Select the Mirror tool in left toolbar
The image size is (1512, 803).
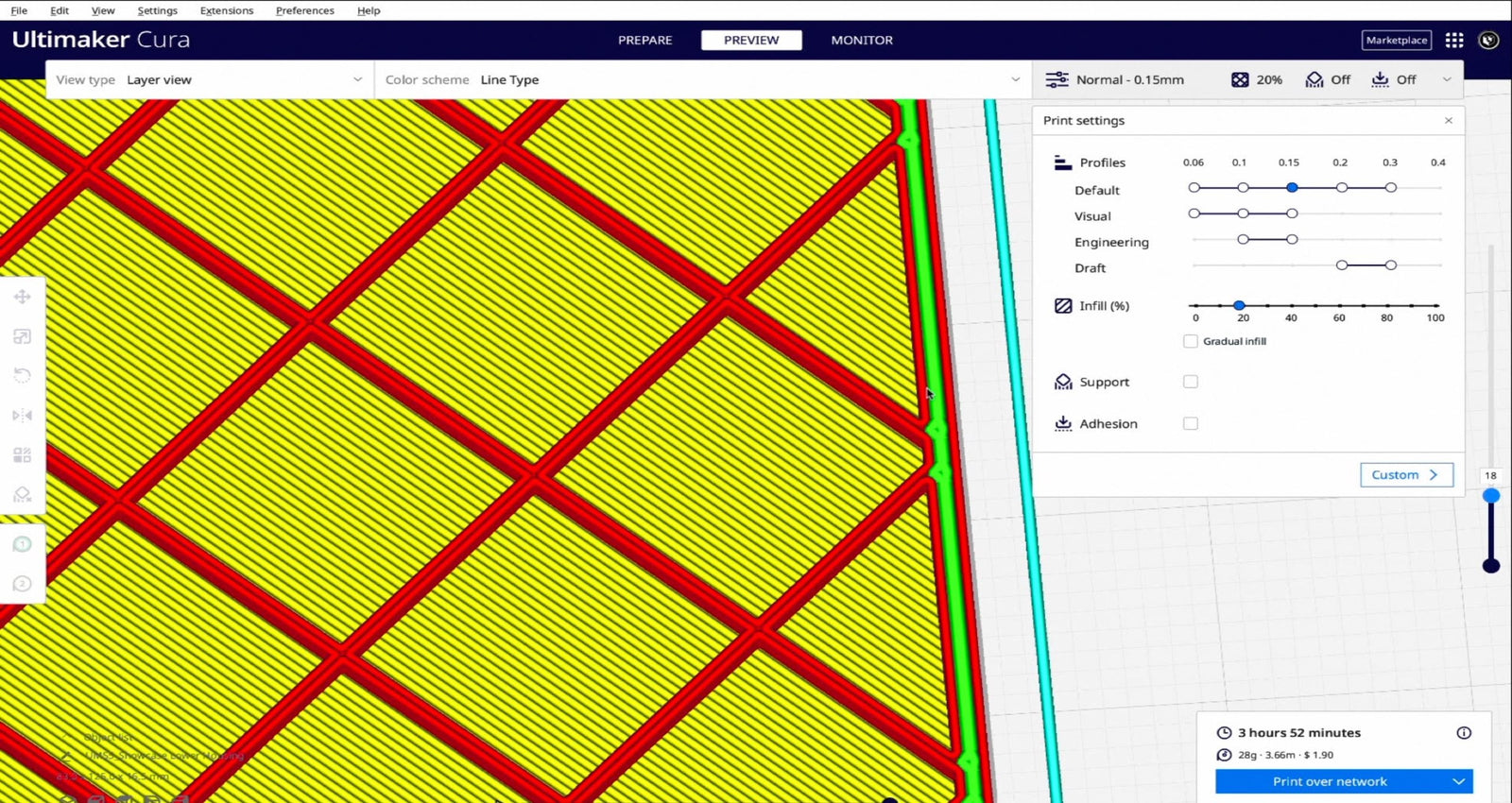(x=23, y=416)
